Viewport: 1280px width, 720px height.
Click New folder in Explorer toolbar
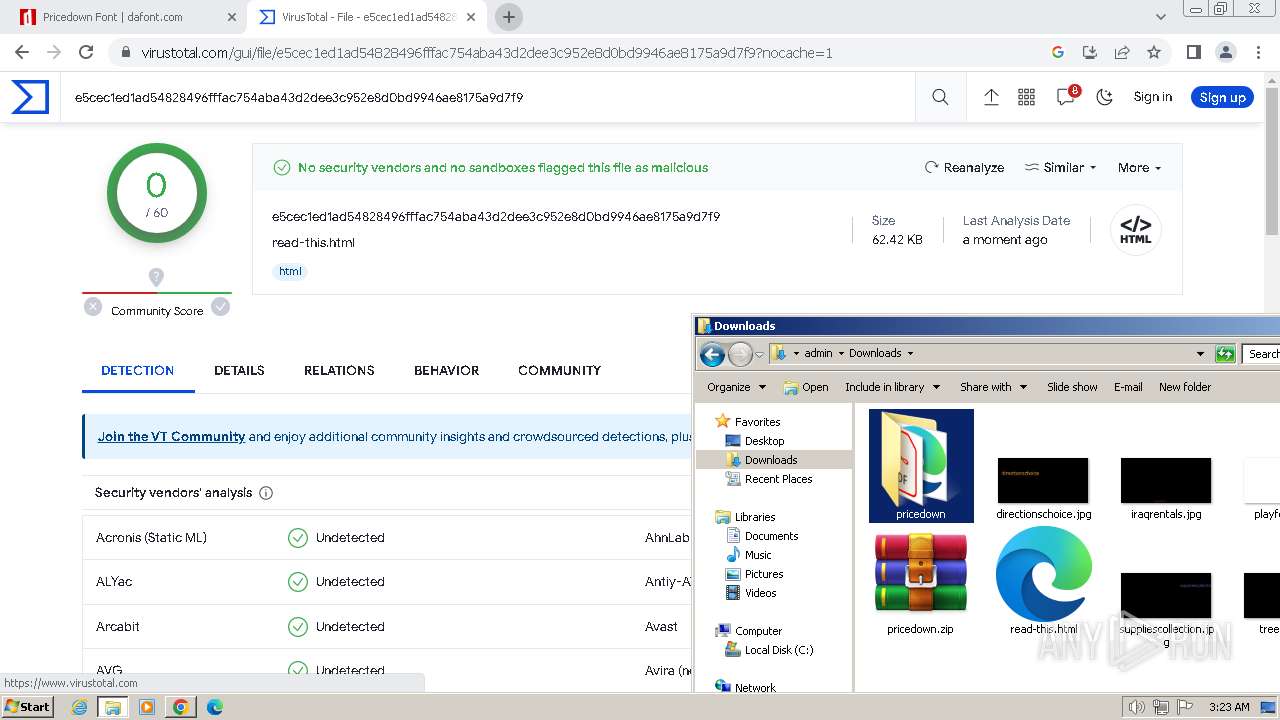pyautogui.click(x=1185, y=387)
